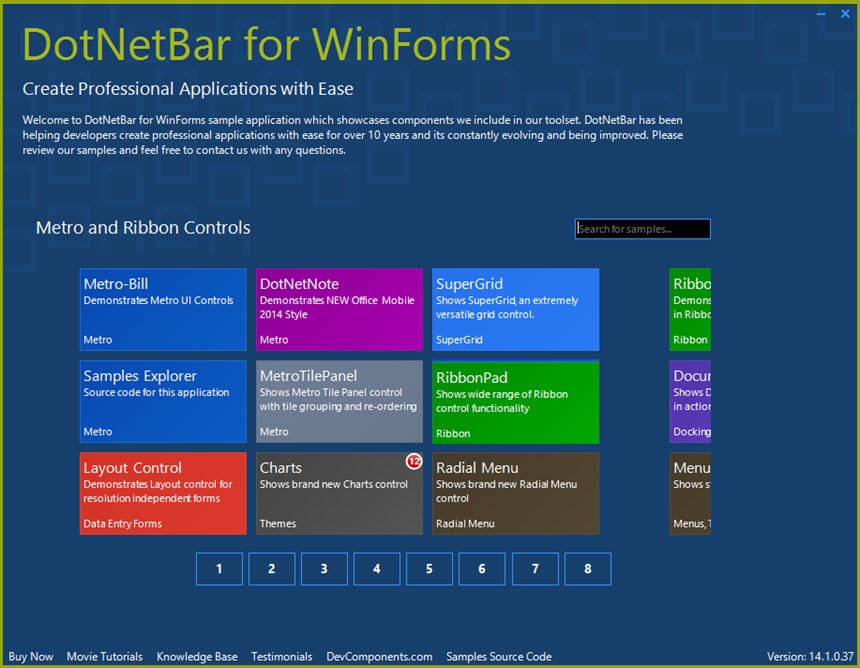Follow the Buy Now link

pos(31,656)
